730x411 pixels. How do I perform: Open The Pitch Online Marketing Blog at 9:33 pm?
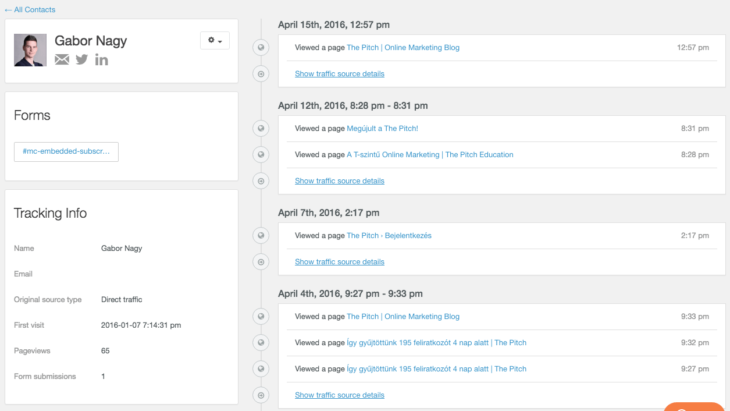coord(403,317)
